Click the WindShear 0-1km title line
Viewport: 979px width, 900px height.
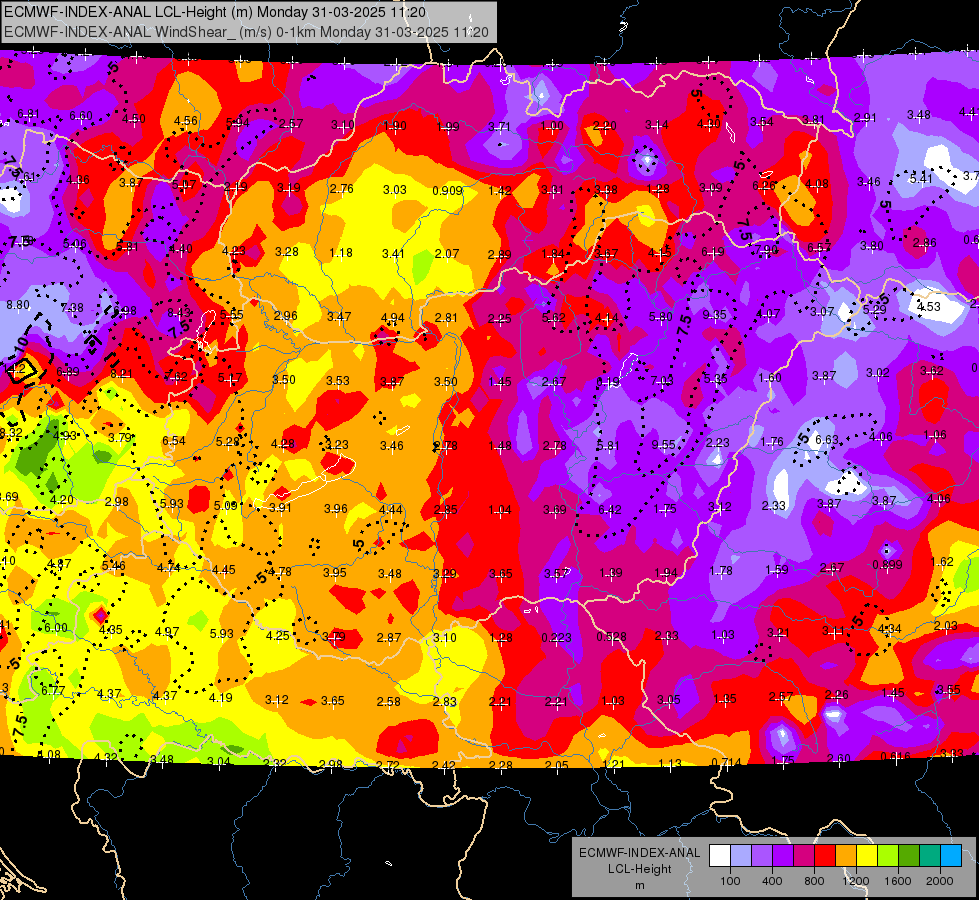tap(246, 32)
